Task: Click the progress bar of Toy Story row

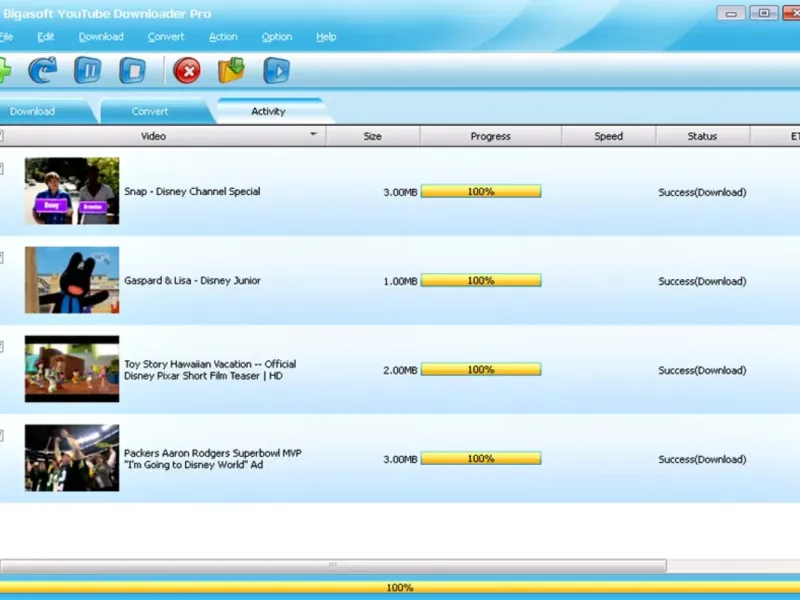Action: click(x=481, y=369)
